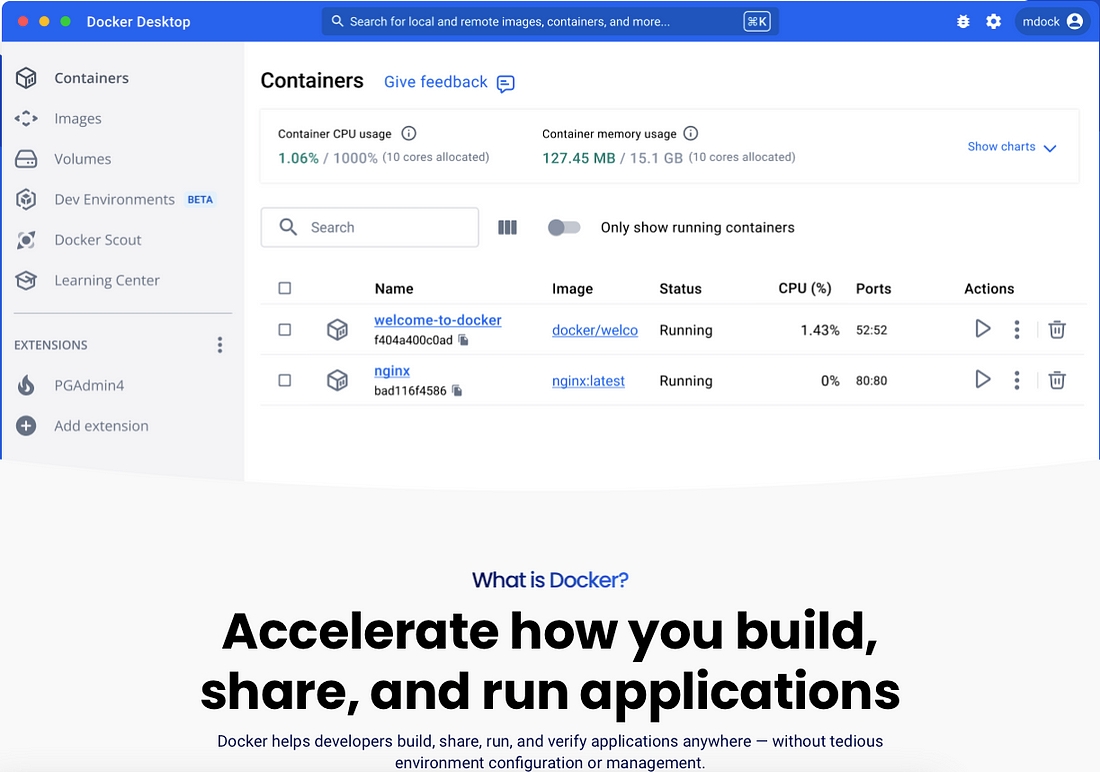Click the Status column header
1100x772 pixels.
[x=680, y=288]
